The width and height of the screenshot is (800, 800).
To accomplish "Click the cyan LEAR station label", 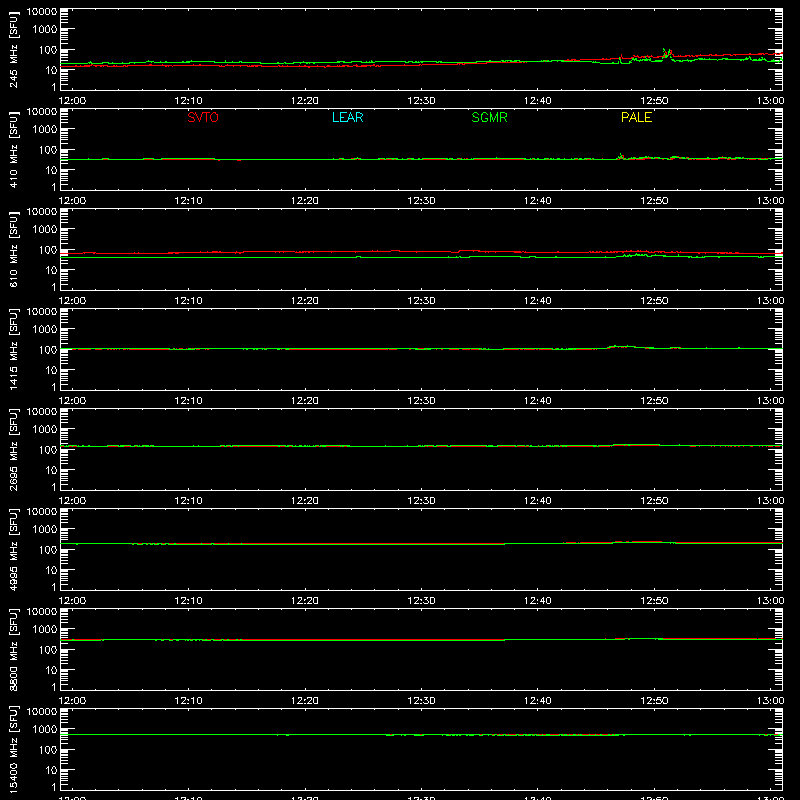I will 347,117.
